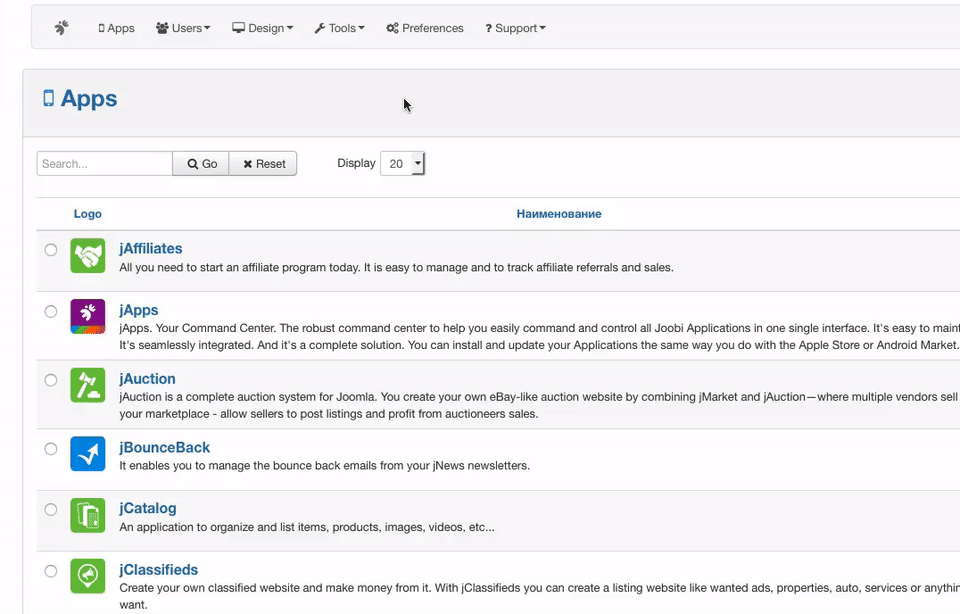Open the jApps app link
This screenshot has width=960, height=614.
coord(139,310)
